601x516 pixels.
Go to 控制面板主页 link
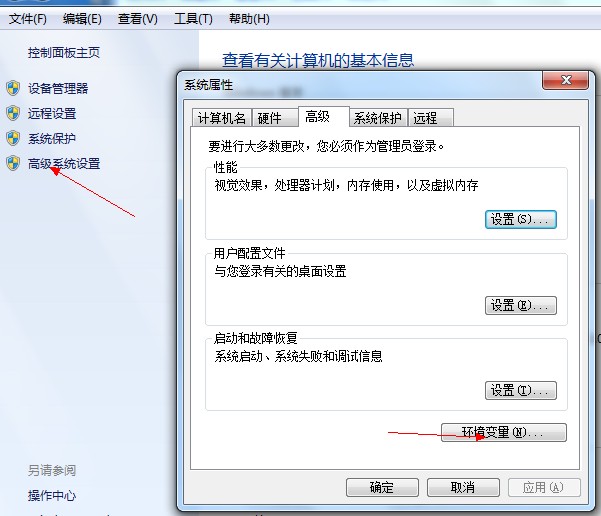pos(64,53)
